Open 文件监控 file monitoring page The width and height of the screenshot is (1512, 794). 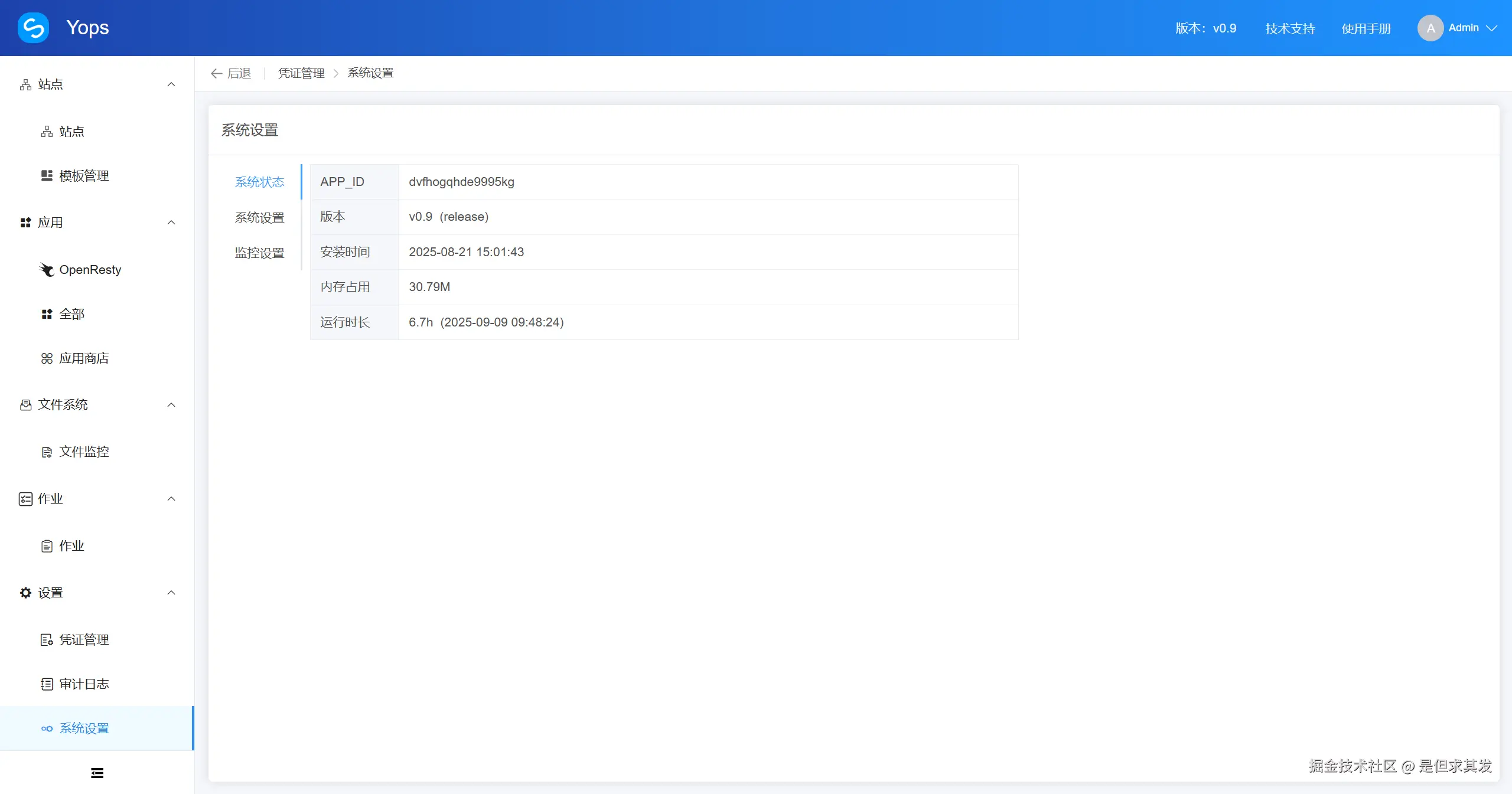pos(84,452)
